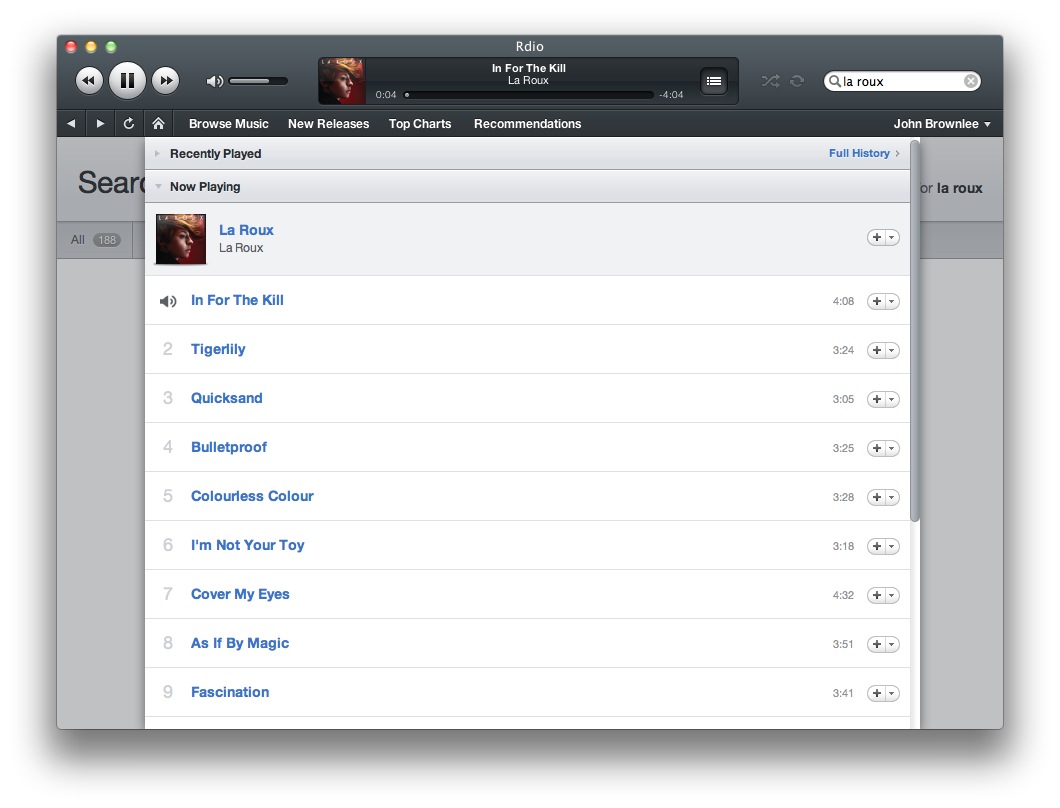The image size is (1060, 808).
Task: Go to the home page
Action: 158,124
